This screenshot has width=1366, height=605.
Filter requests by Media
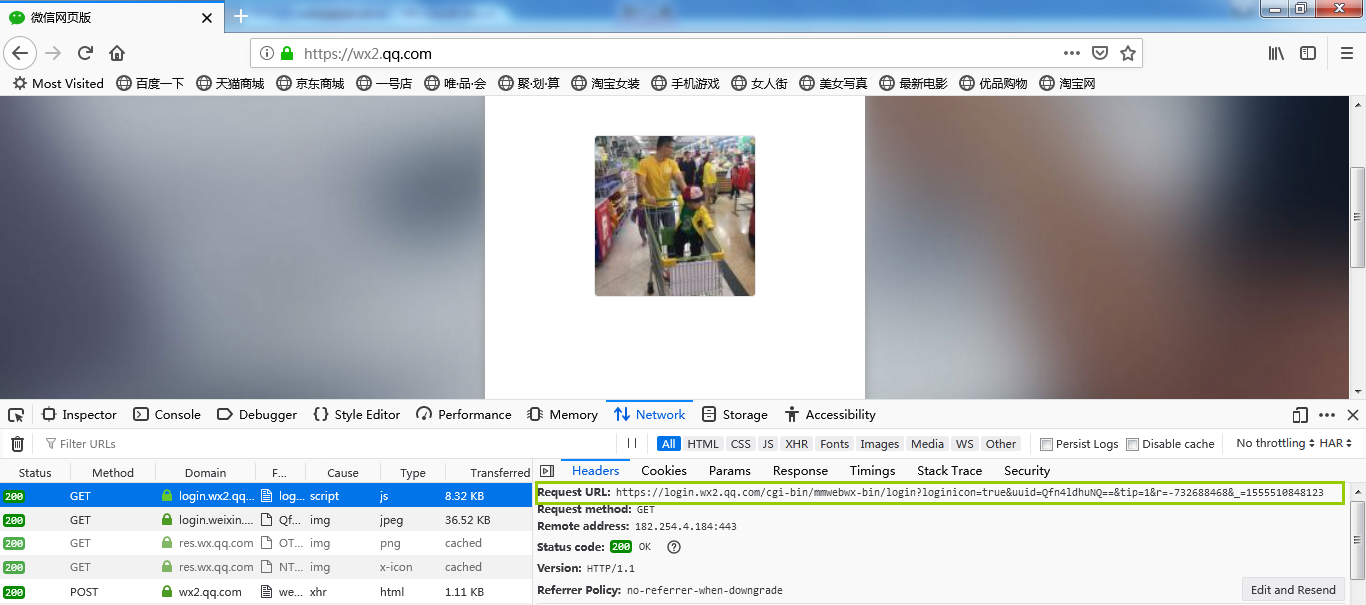coord(927,444)
